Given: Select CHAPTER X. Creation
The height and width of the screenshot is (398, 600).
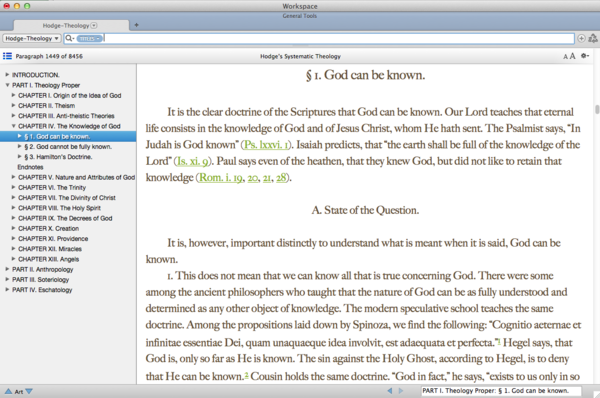Looking at the screenshot, I should pyautogui.click(x=49, y=228).
